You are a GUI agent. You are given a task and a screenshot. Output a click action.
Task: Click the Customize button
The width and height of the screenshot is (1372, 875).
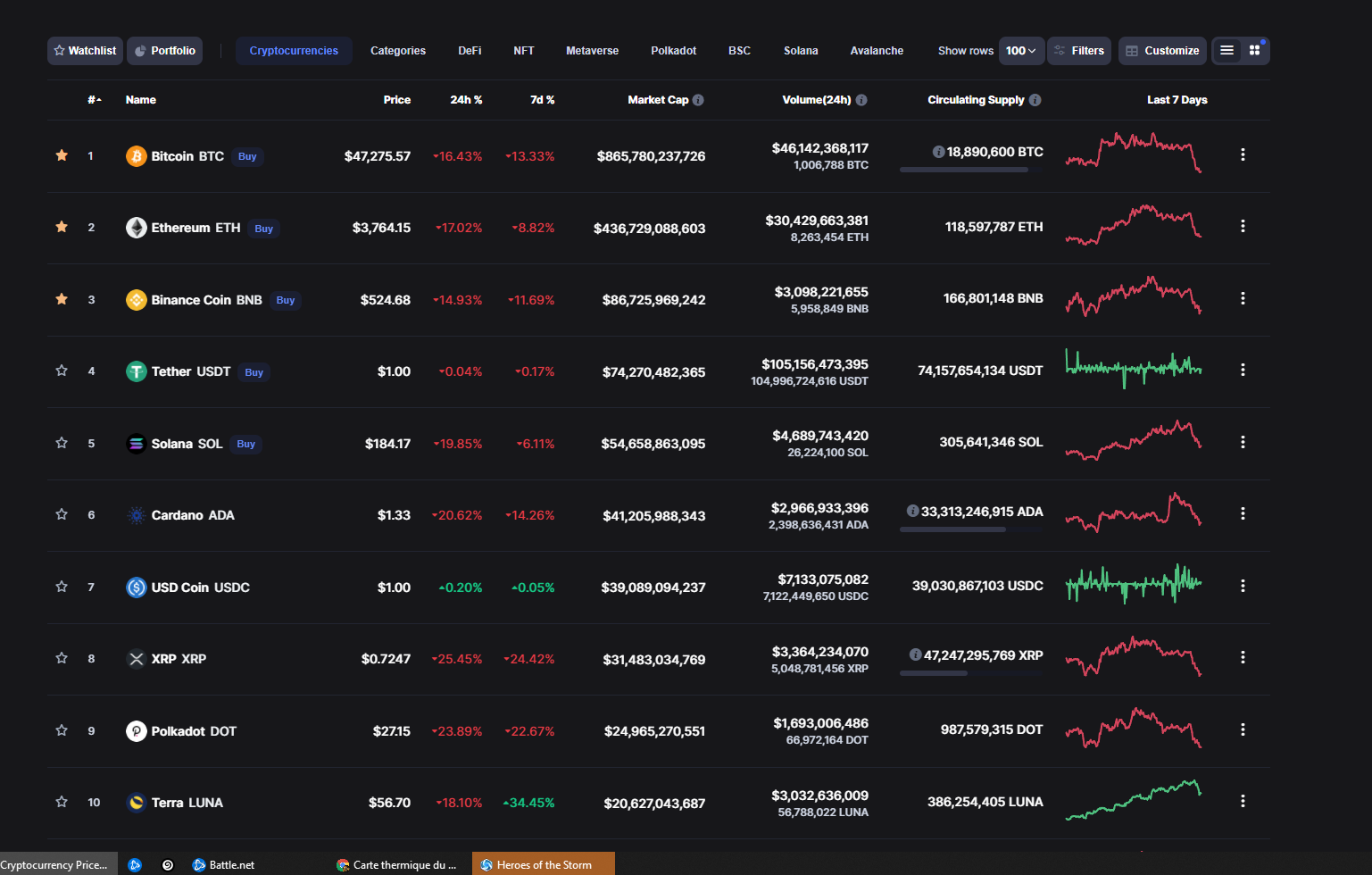tap(1162, 51)
